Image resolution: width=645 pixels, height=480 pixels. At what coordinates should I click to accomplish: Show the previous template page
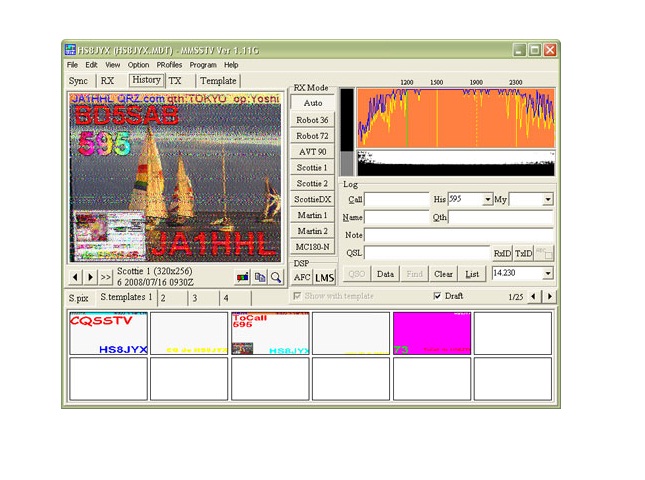[533, 297]
